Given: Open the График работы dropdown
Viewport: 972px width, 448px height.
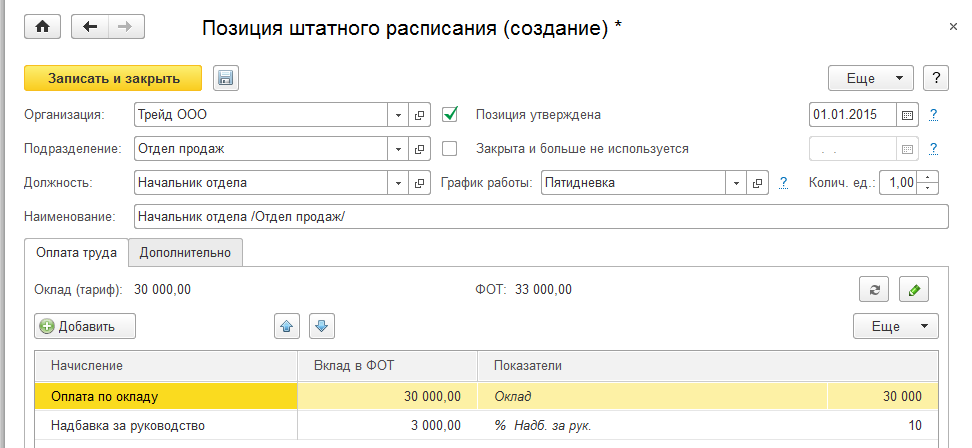Looking at the screenshot, I should pos(737,183).
